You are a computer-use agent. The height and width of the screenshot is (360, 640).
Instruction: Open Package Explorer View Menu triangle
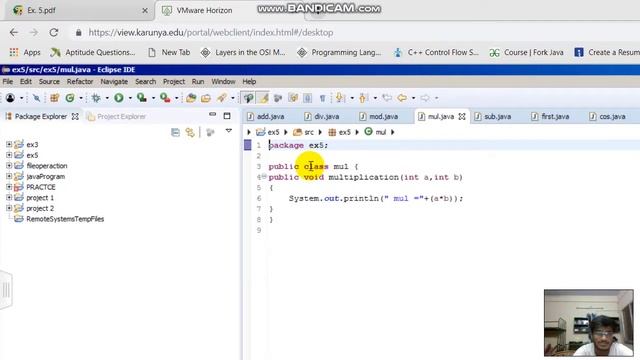point(229,131)
